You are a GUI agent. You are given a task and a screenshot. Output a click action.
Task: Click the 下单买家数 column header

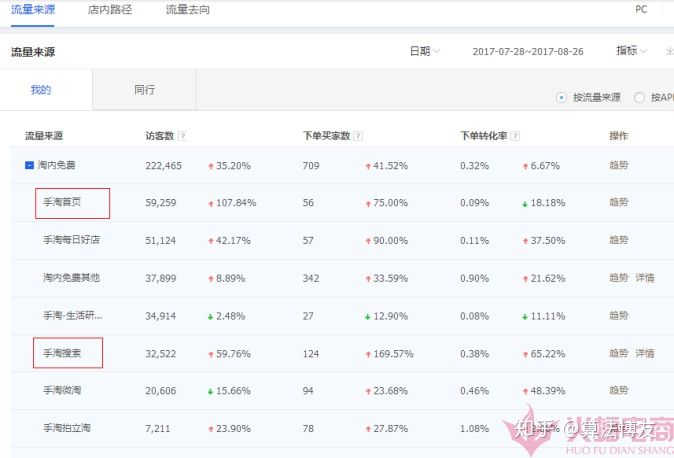click(x=327, y=136)
